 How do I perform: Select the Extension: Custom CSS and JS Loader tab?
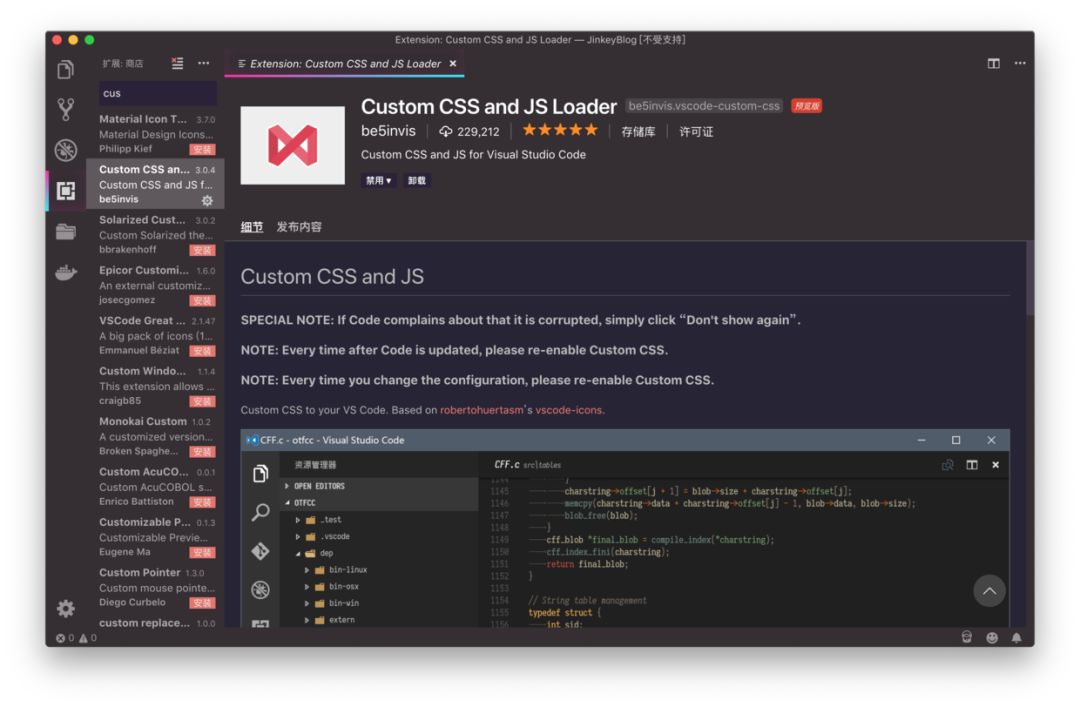[344, 63]
